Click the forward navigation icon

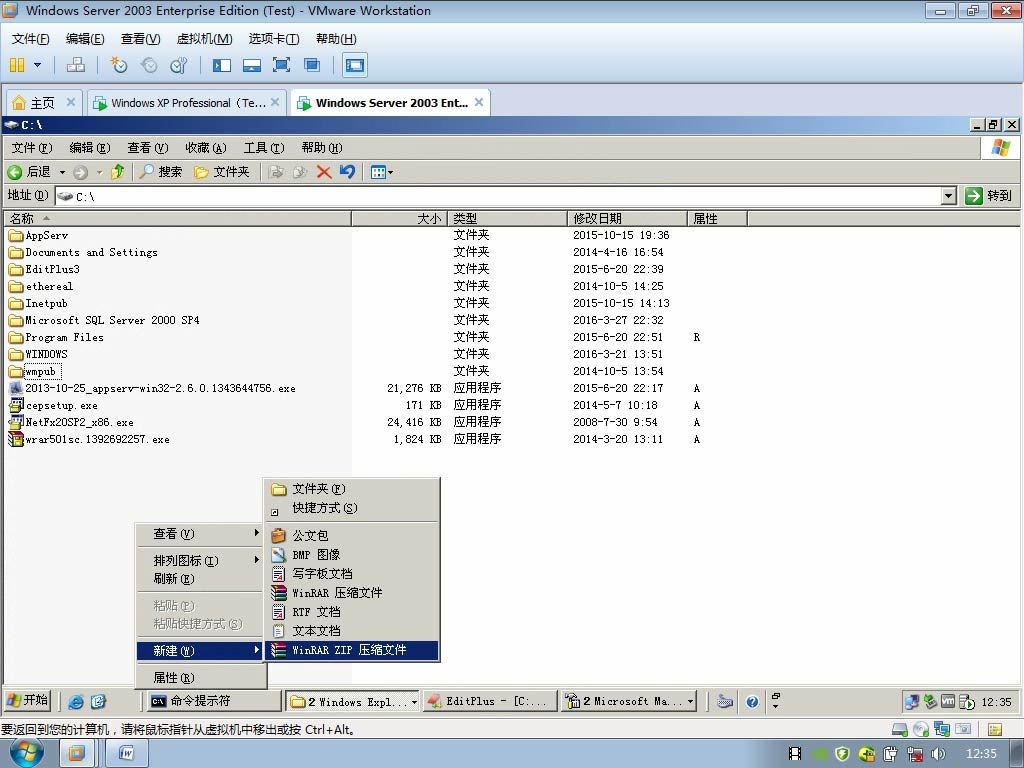[x=80, y=172]
